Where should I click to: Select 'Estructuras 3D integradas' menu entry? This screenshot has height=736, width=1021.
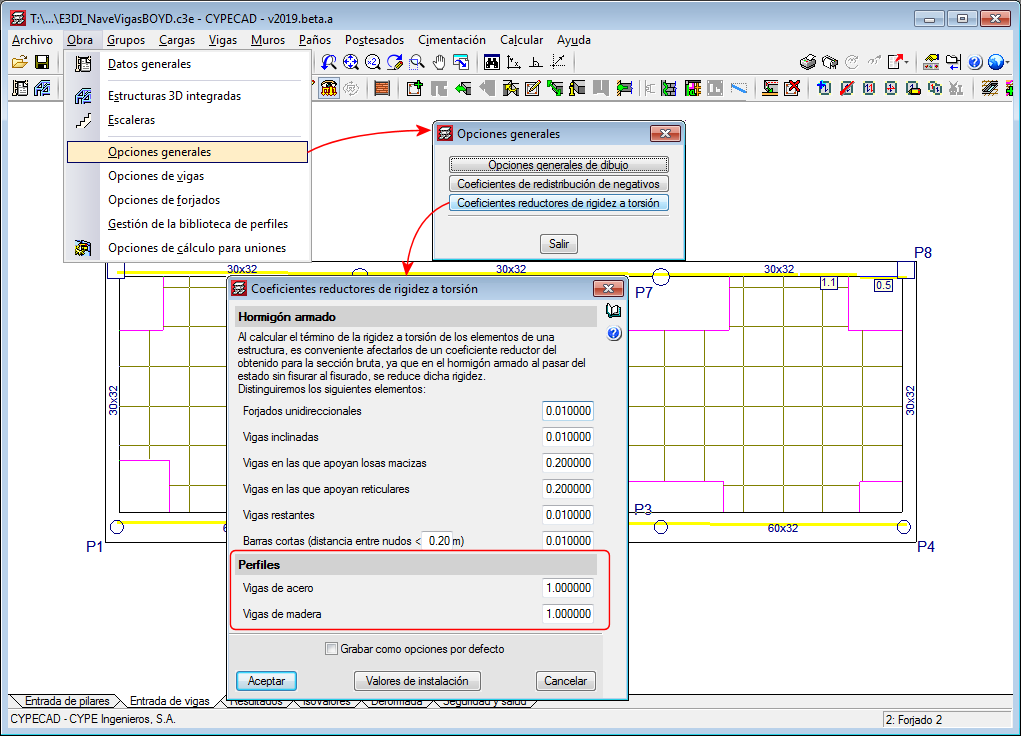(188, 96)
